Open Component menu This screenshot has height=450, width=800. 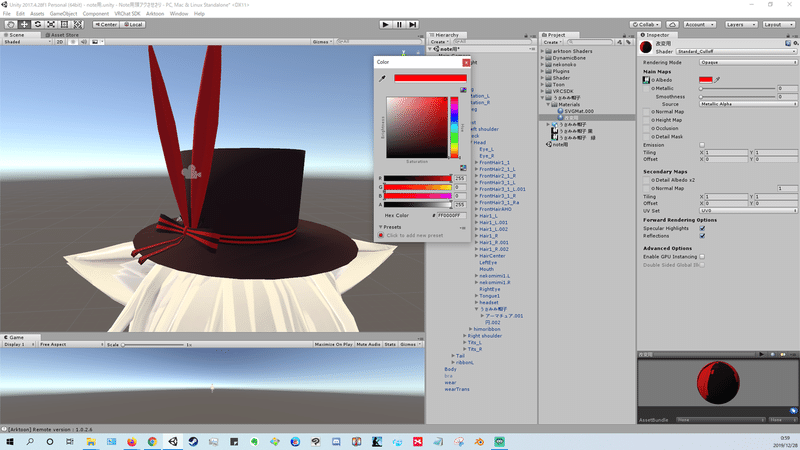tap(95, 14)
